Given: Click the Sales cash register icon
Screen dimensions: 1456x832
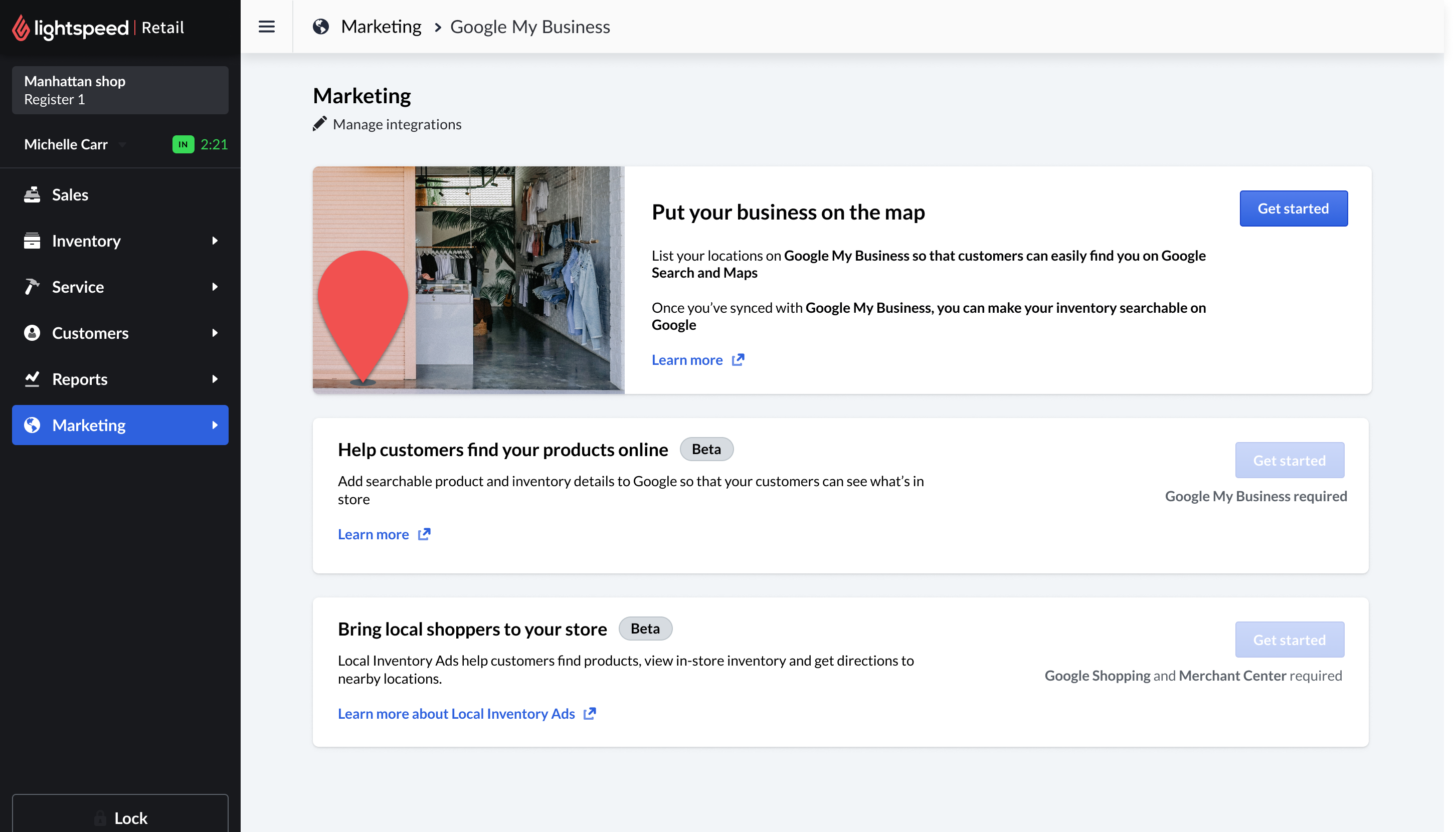Looking at the screenshot, I should (32, 195).
